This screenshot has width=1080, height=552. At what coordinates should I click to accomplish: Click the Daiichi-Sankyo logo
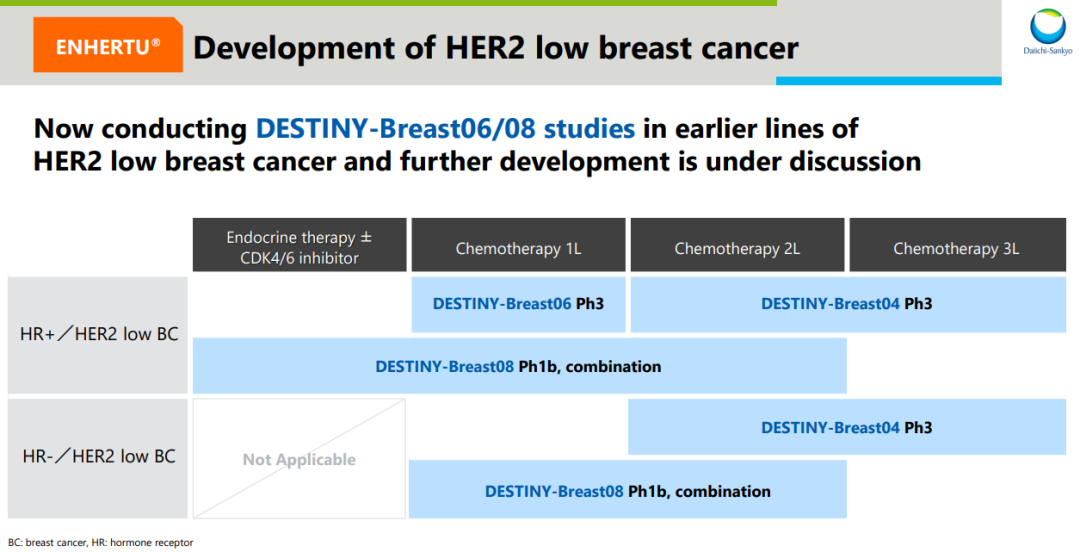pyautogui.click(x=1047, y=32)
